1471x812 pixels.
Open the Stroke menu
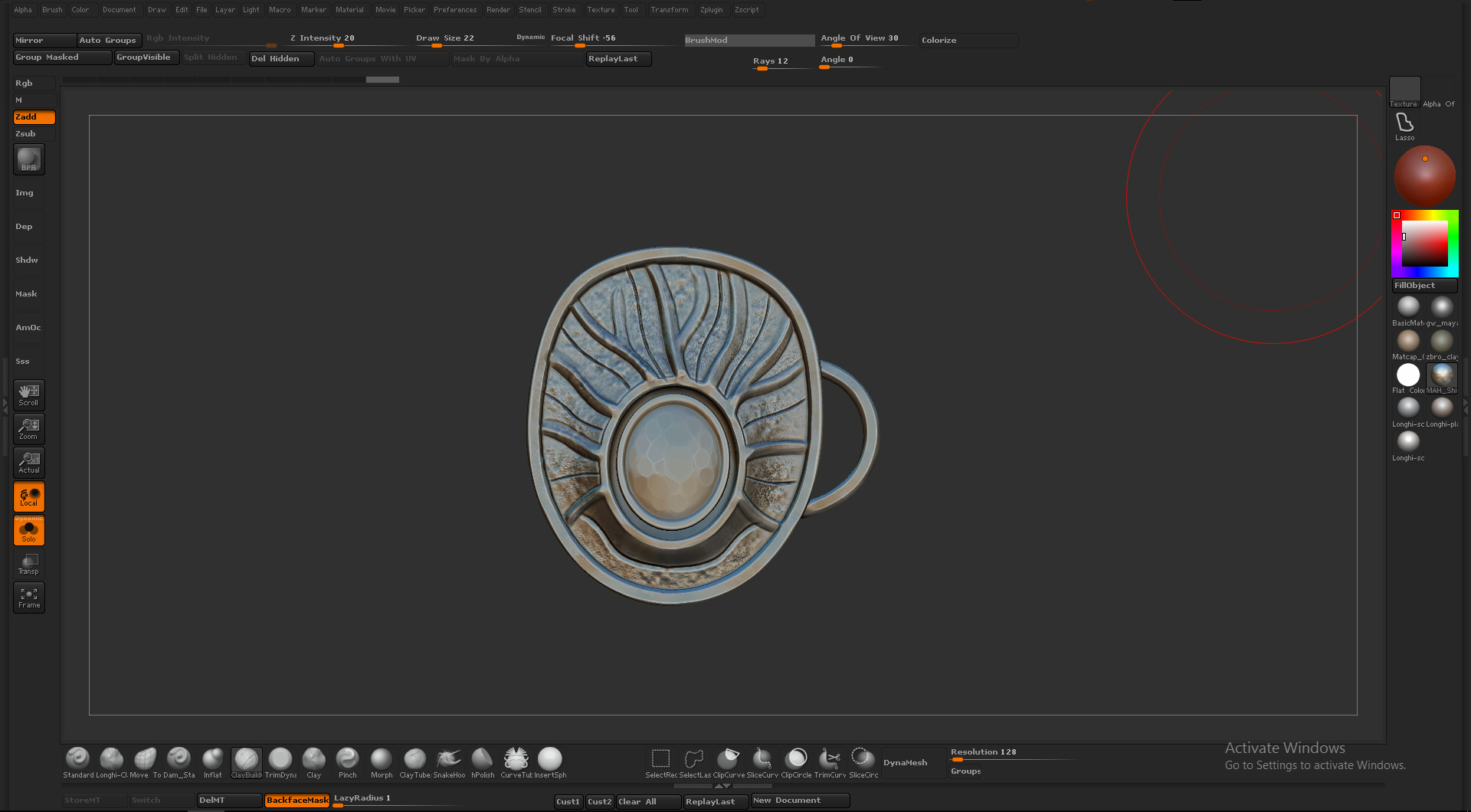[x=564, y=10]
